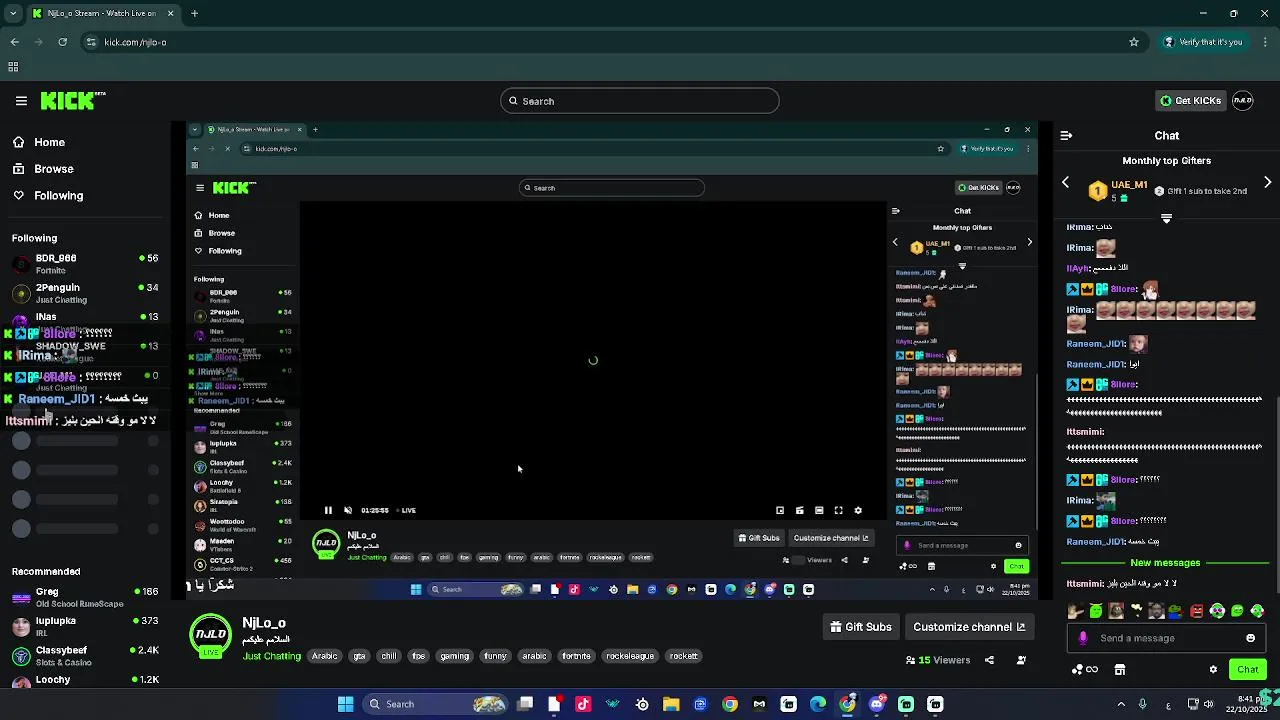Screen dimensions: 1280x720
Task: Show hidden system tray icons
Action: (x=1121, y=704)
